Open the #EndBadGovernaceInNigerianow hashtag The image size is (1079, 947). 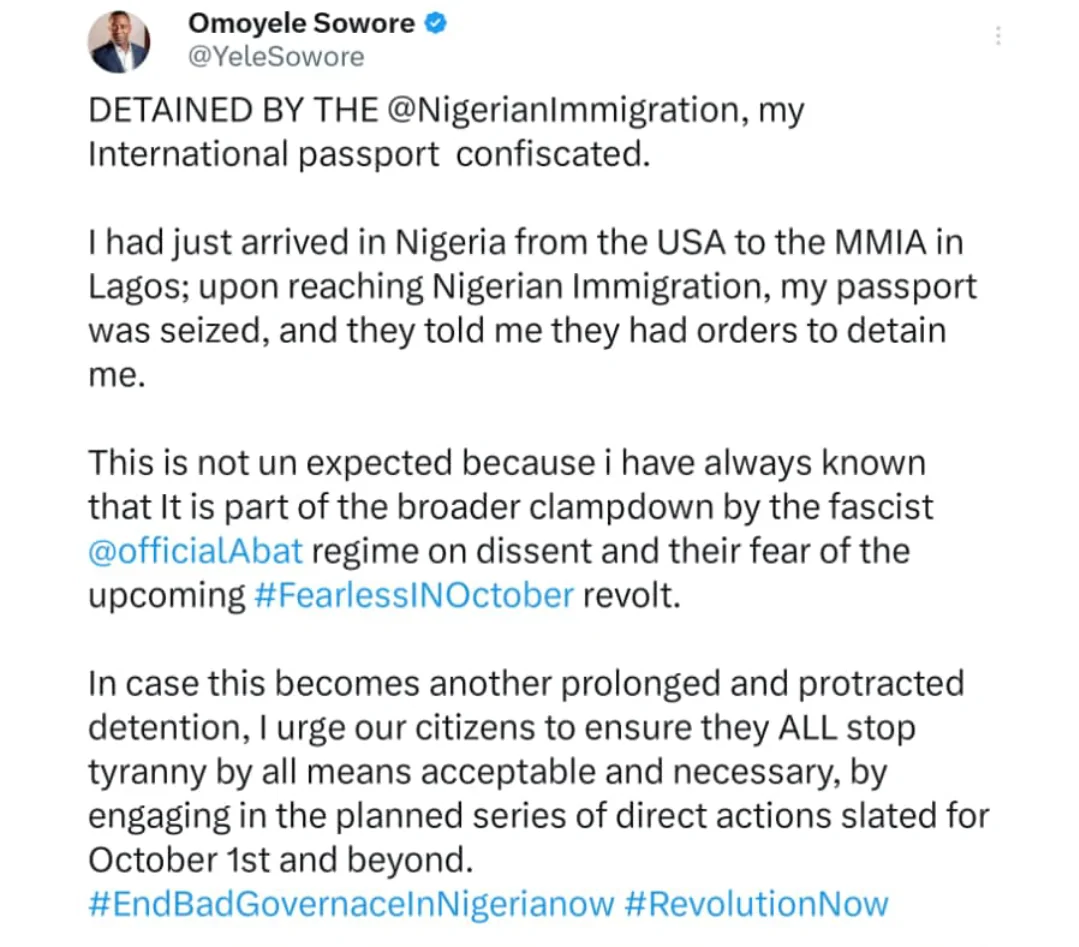point(351,904)
